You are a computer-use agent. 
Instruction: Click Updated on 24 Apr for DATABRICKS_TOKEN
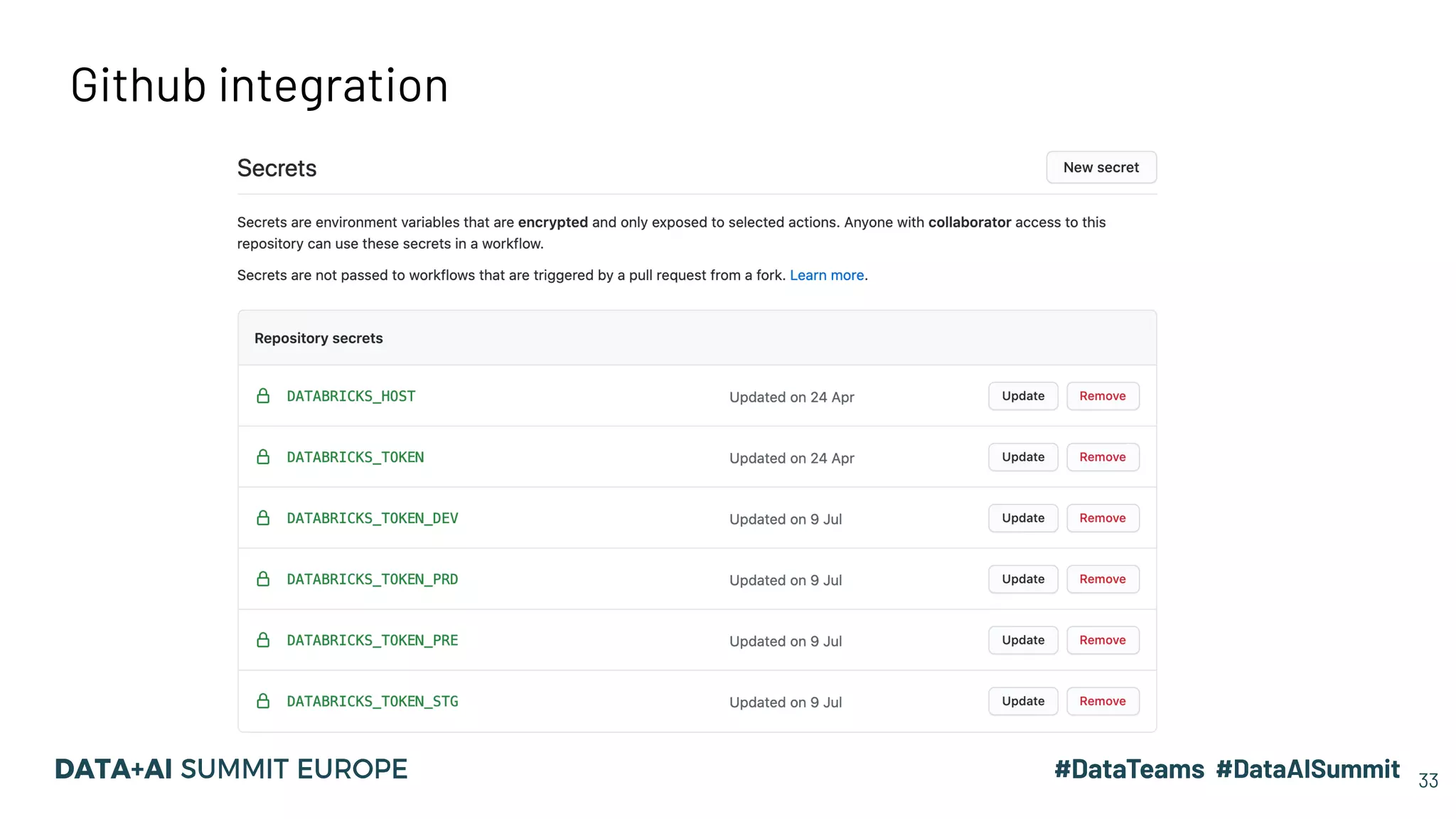point(792,459)
